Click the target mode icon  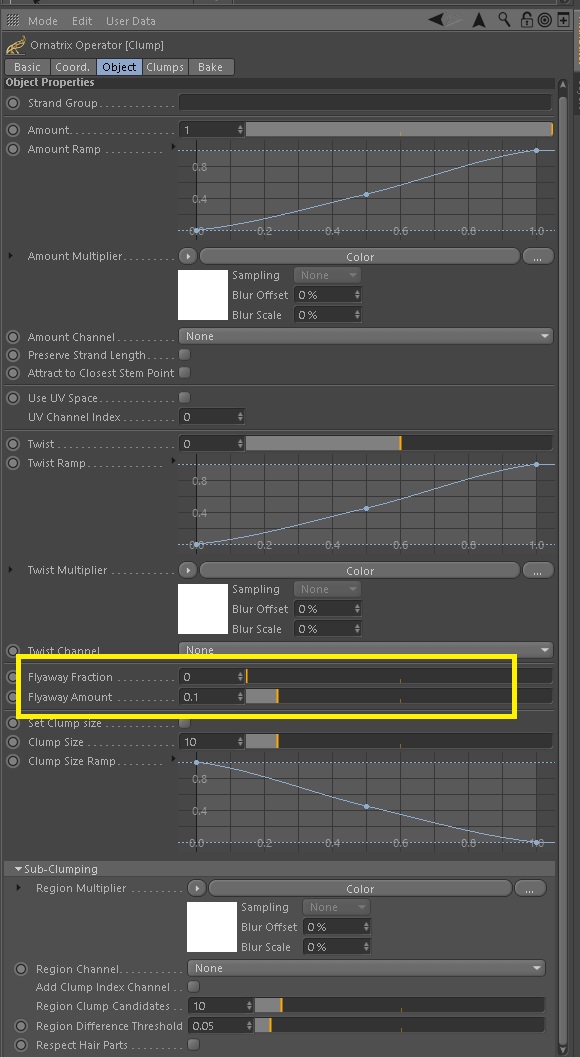544,20
